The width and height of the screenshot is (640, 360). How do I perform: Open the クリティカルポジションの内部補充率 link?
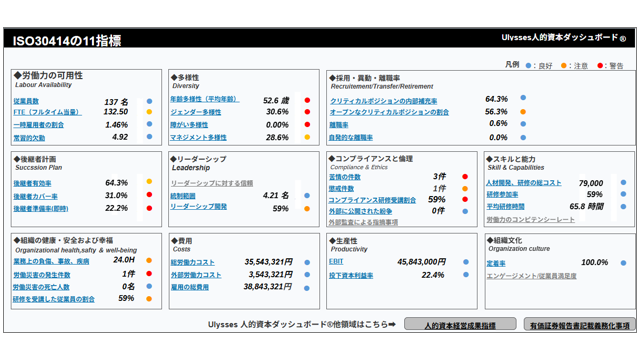[x=383, y=101]
